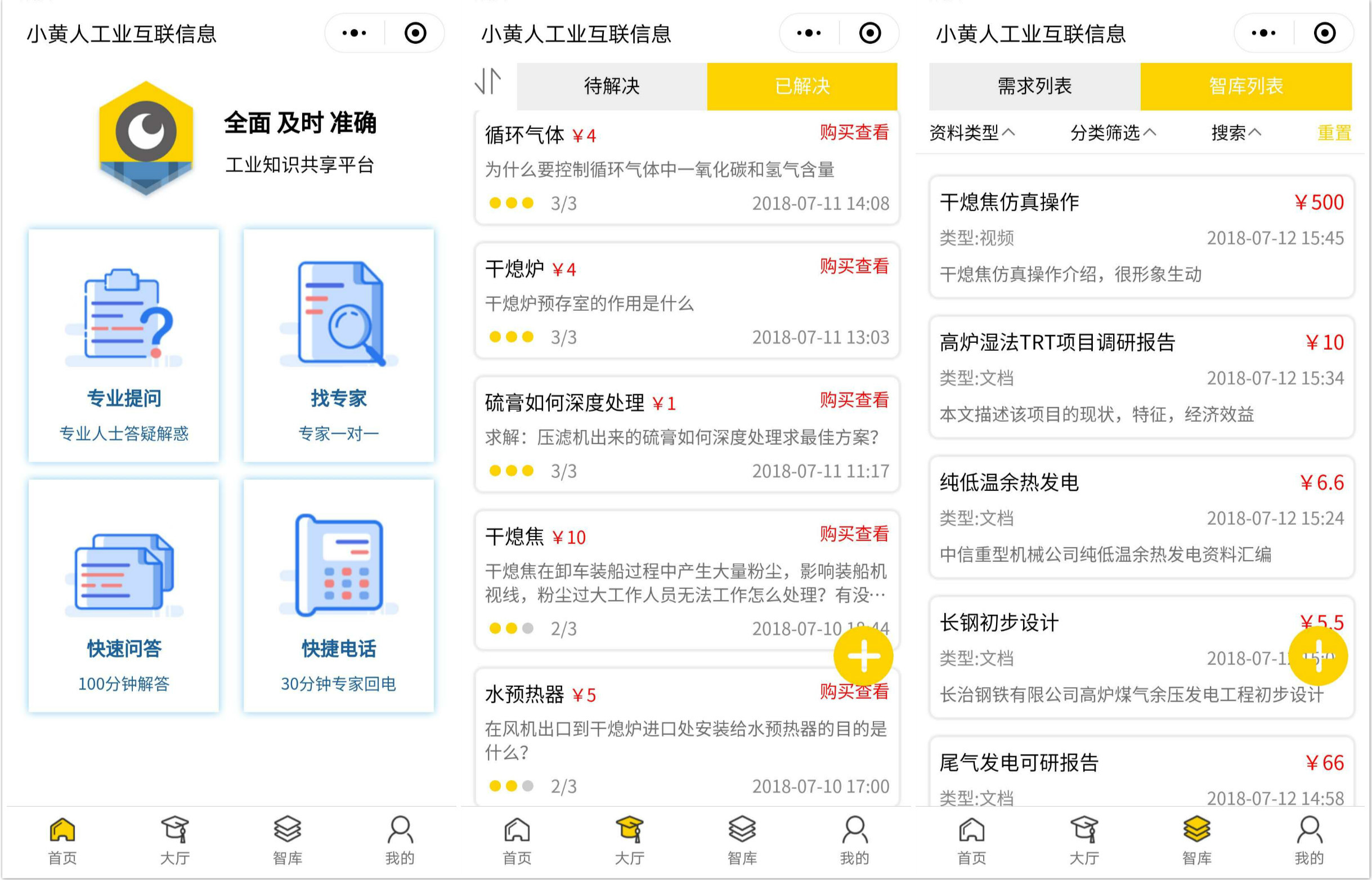This screenshot has width=1372, height=880.
Task: Switch to the 待解决 tab
Action: pyautogui.click(x=612, y=86)
